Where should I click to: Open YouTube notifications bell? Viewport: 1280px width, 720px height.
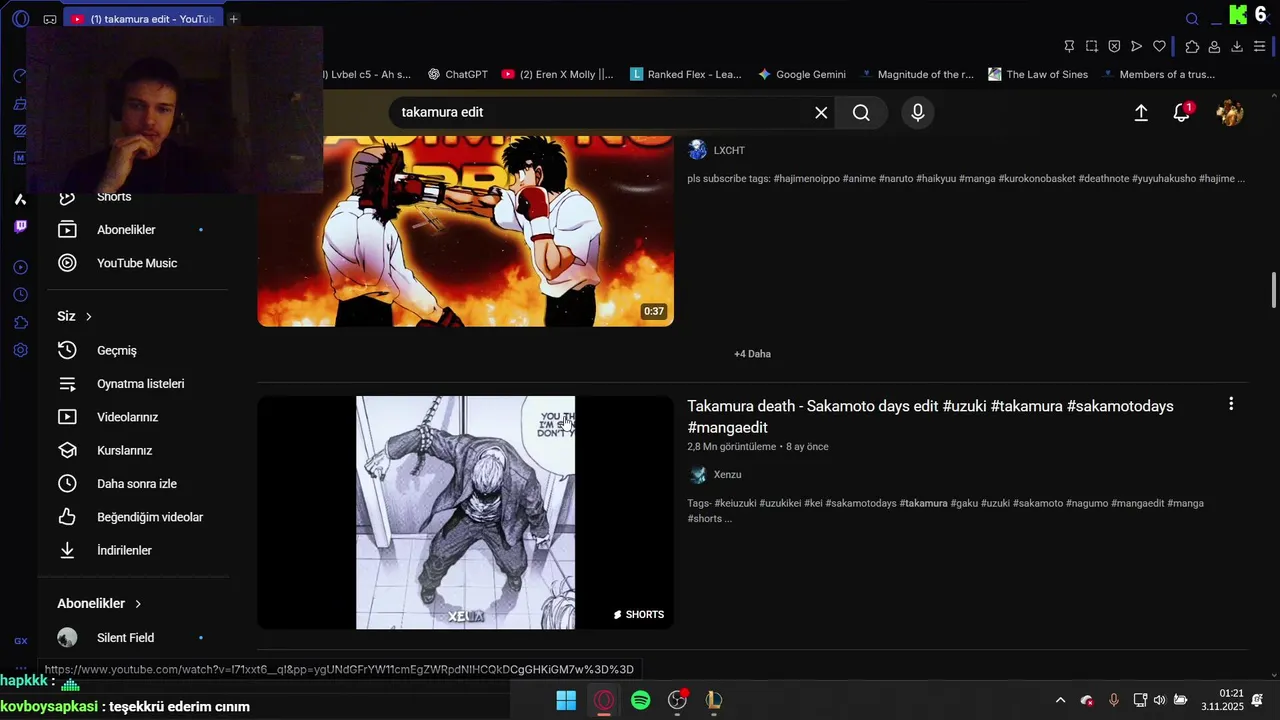pos(1182,113)
